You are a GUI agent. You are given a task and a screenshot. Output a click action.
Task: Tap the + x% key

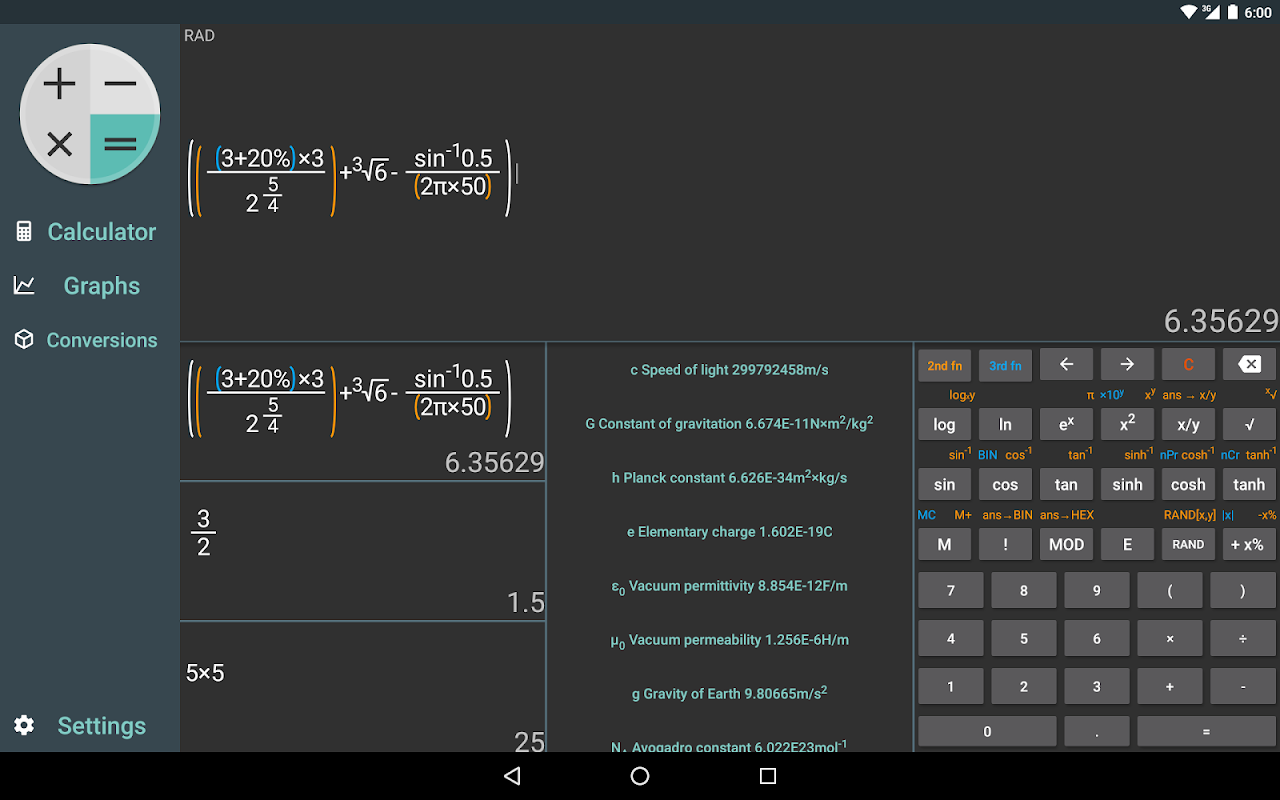click(x=1249, y=544)
